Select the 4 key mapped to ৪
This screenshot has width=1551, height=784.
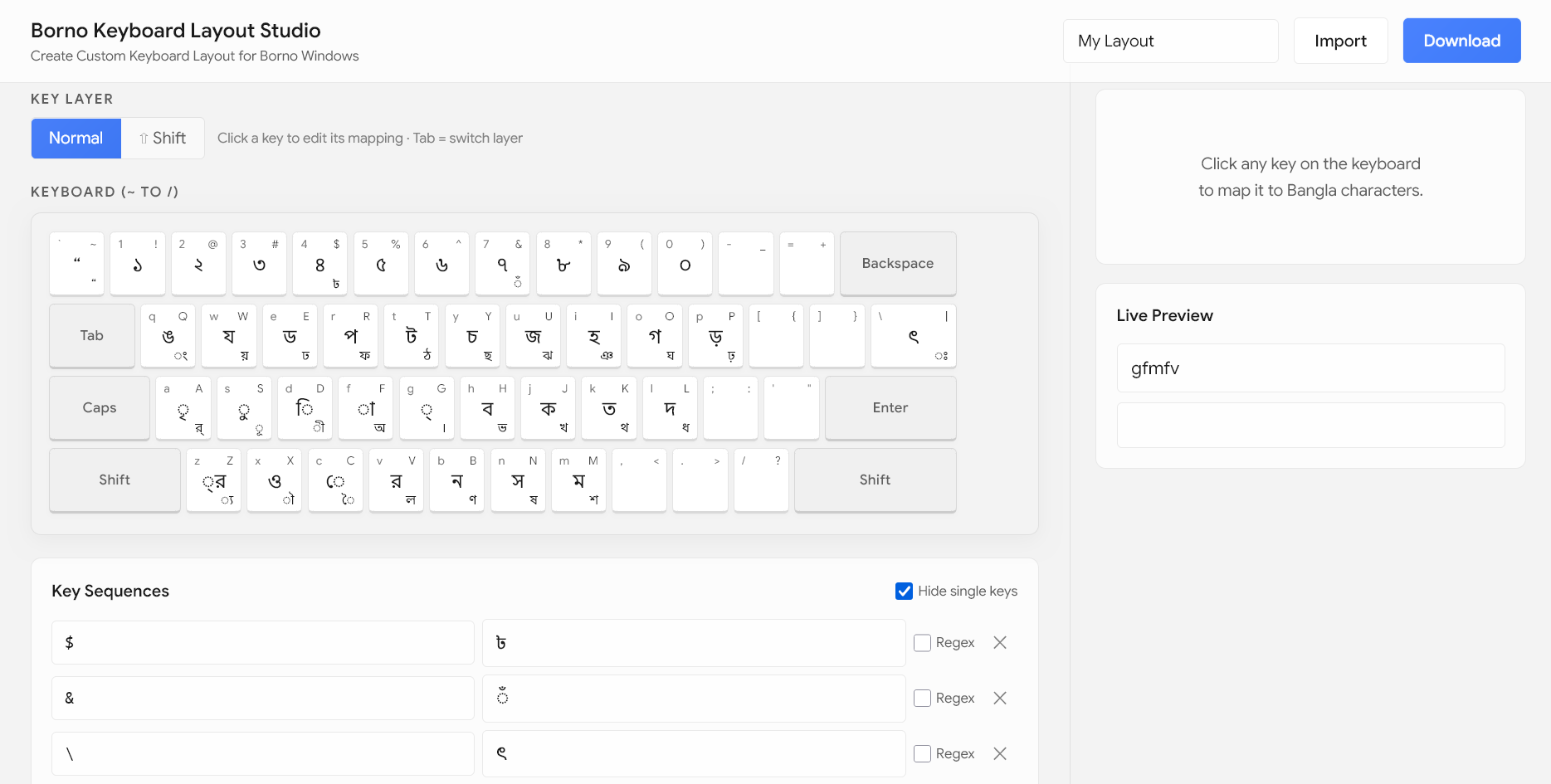320,264
